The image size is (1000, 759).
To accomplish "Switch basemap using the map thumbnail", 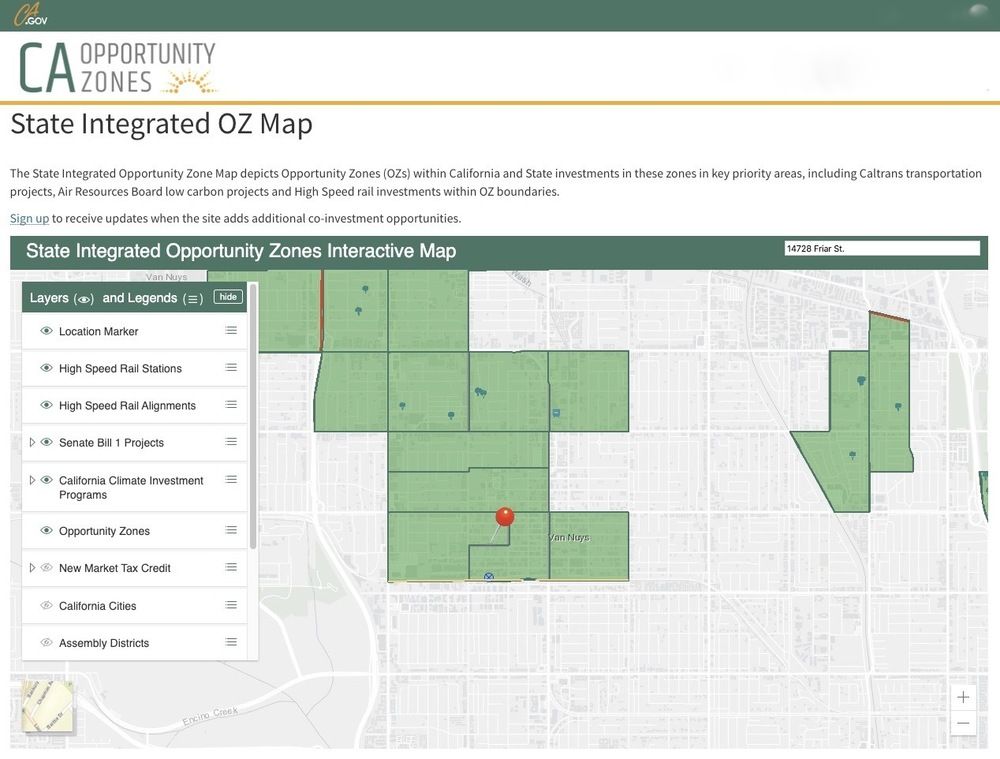I will pyautogui.click(x=47, y=706).
